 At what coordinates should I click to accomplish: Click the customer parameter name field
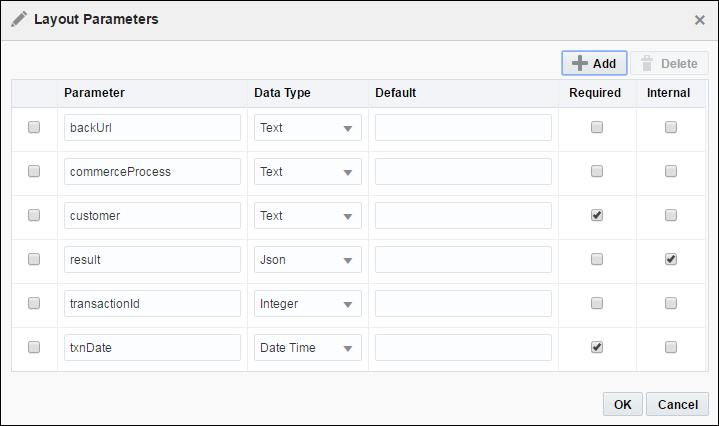coord(152,216)
